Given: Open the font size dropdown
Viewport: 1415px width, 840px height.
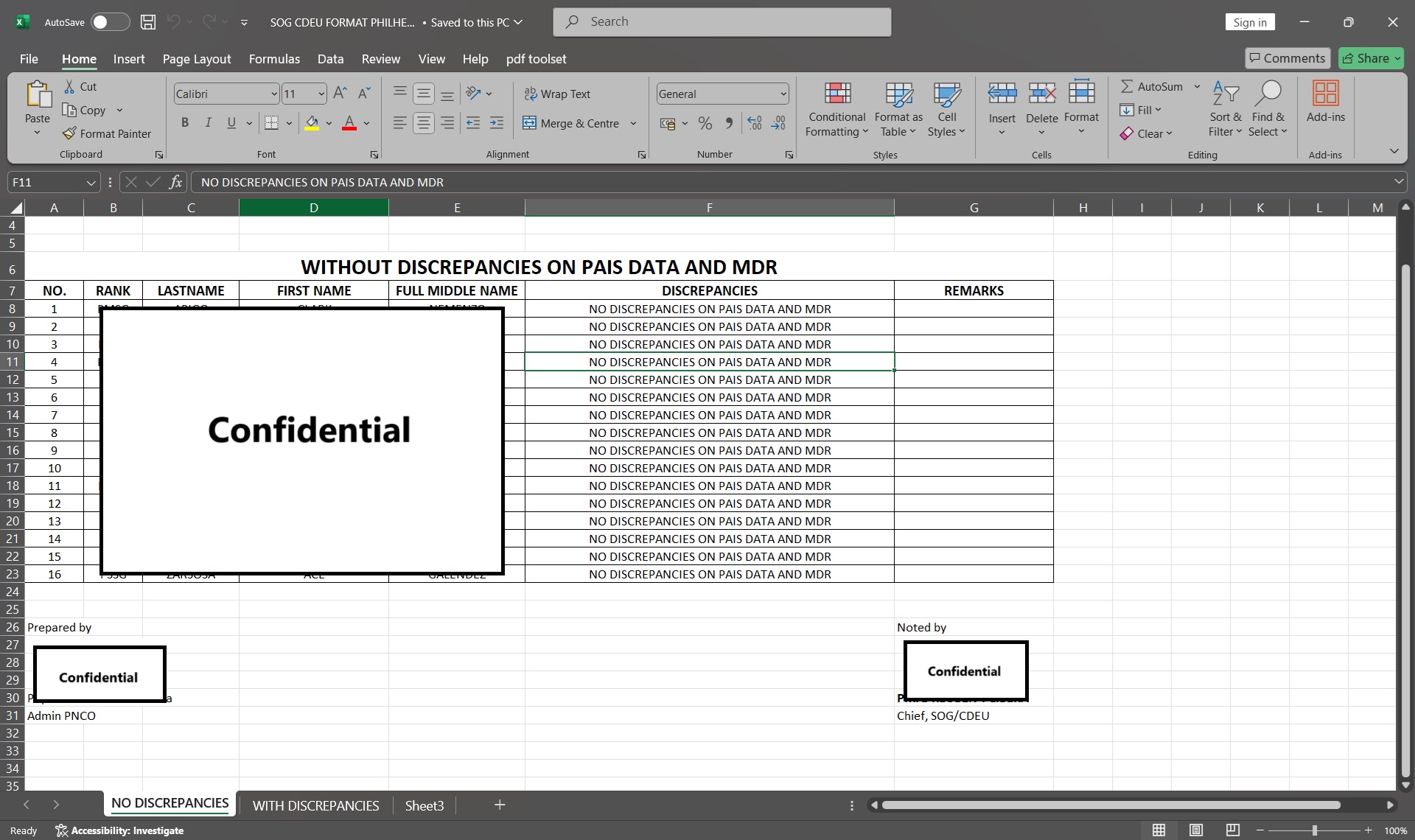Looking at the screenshot, I should coord(321,94).
